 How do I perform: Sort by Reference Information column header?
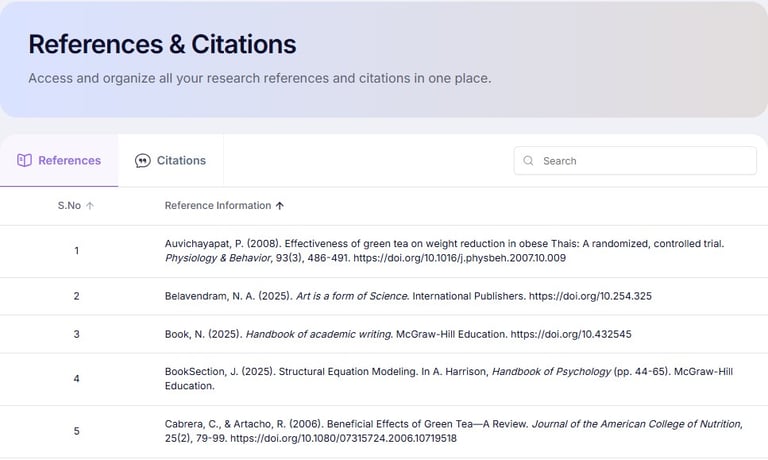(x=217, y=206)
